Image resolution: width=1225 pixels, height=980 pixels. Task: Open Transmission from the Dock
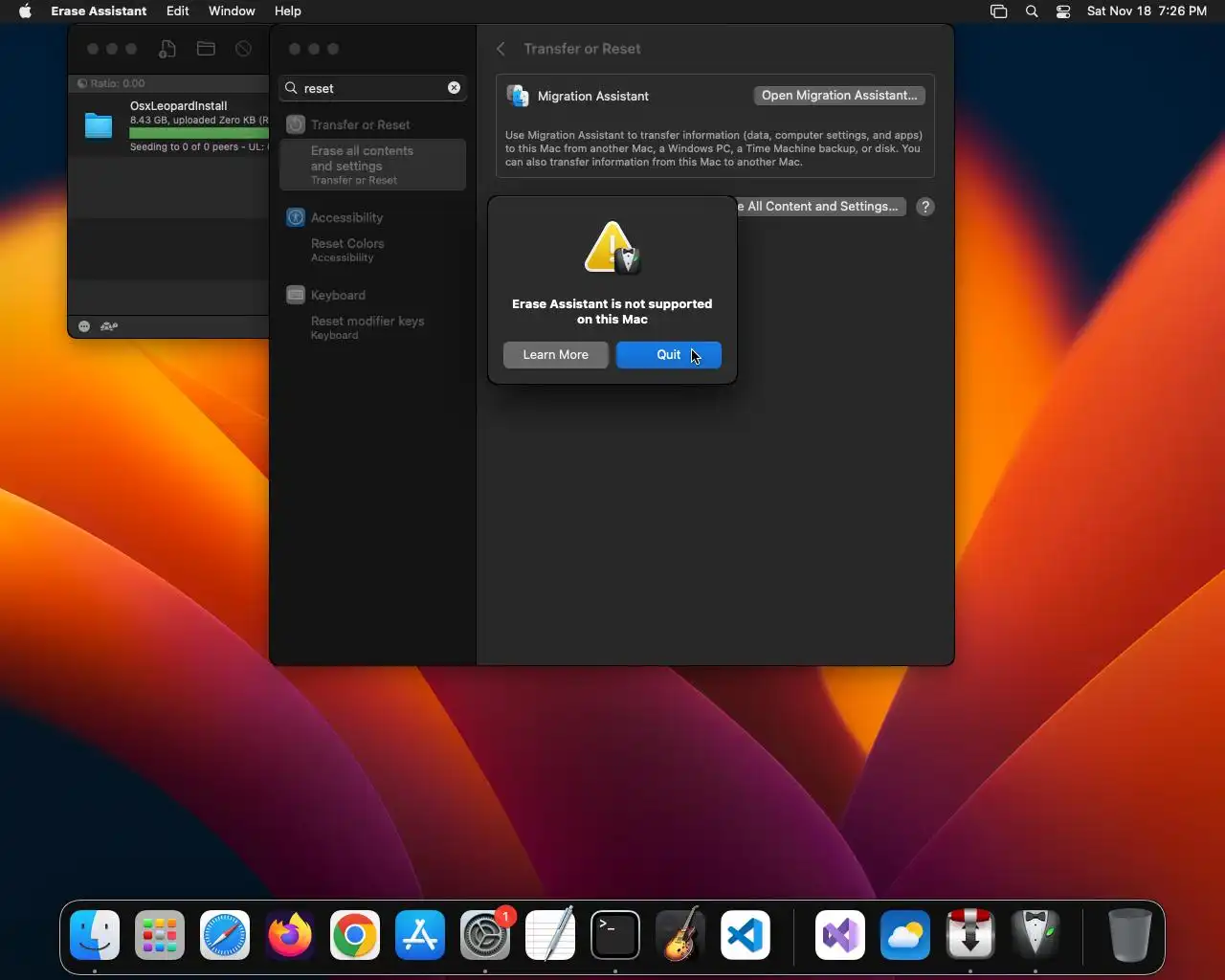pyautogui.click(x=970, y=935)
